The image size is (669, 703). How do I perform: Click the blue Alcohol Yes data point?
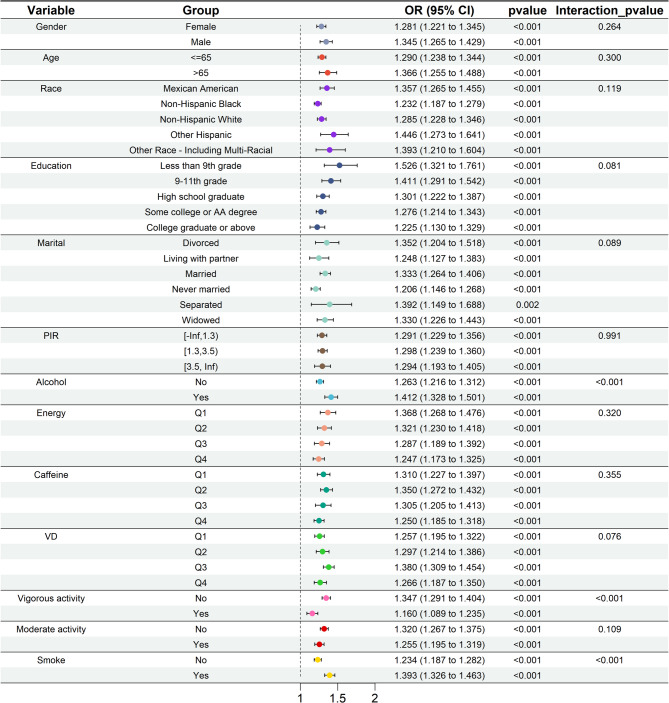(x=331, y=397)
